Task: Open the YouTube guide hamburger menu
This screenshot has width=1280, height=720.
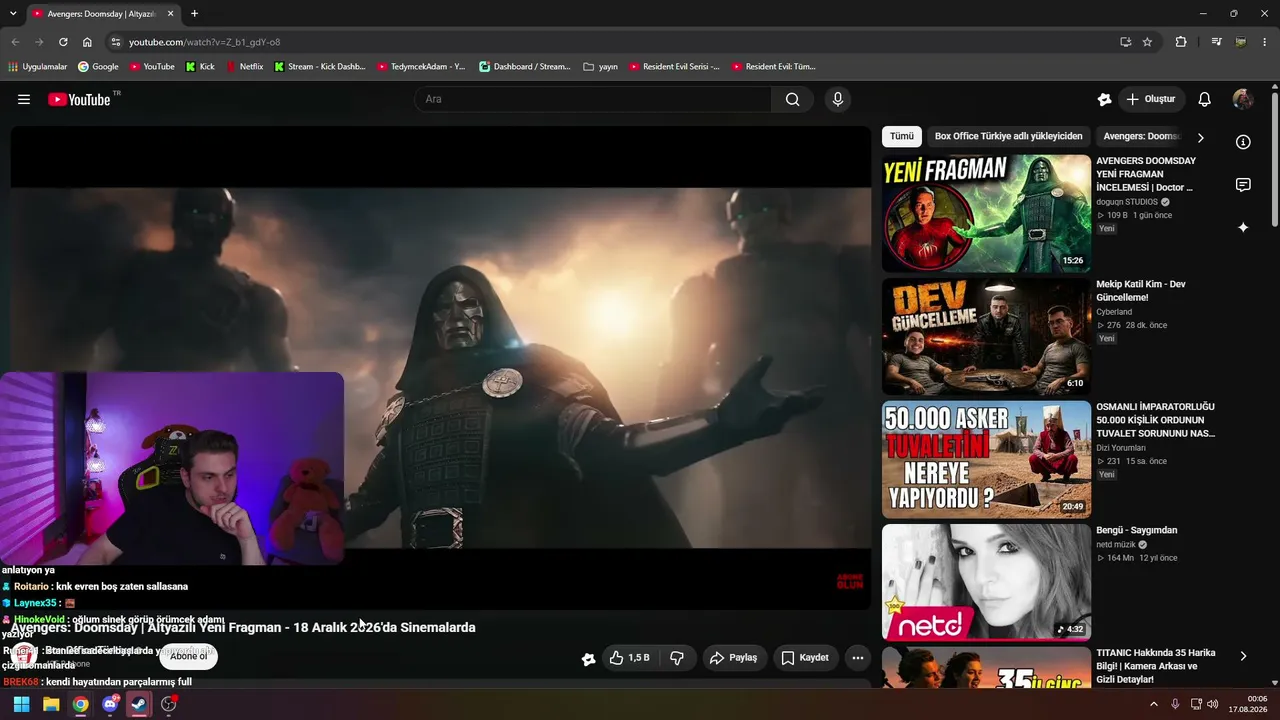Action: pos(24,99)
